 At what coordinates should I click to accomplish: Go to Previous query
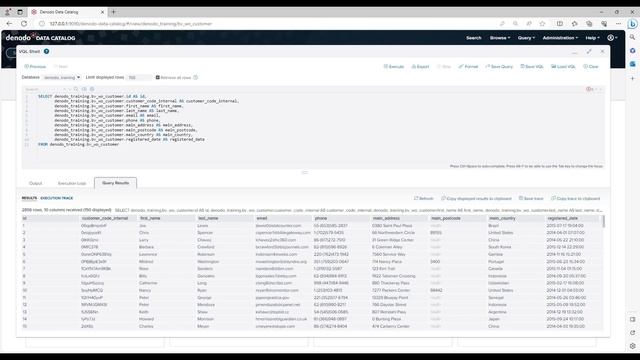(35, 67)
